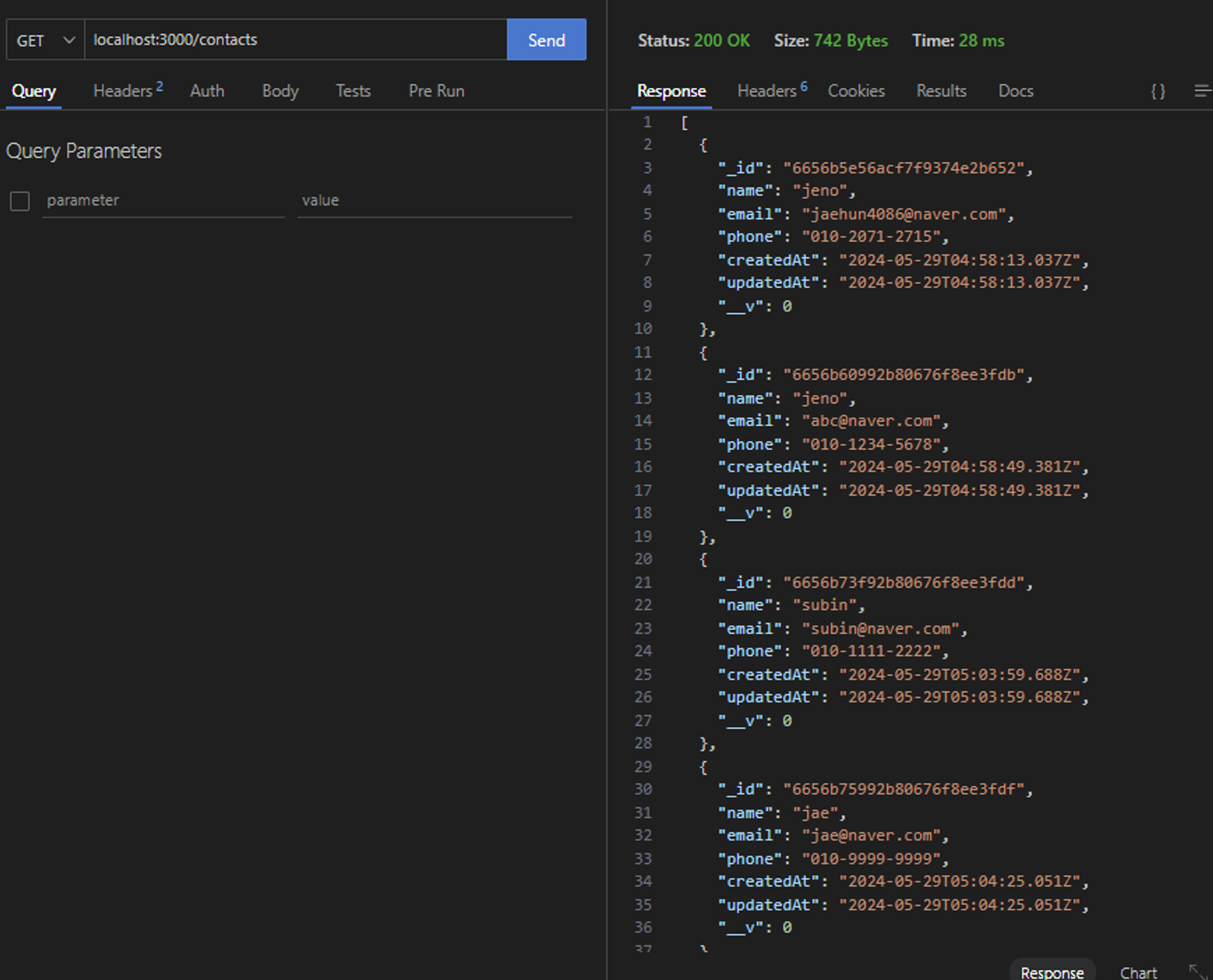The height and width of the screenshot is (980, 1213).
Task: Click the parameter name field
Action: [x=163, y=201]
